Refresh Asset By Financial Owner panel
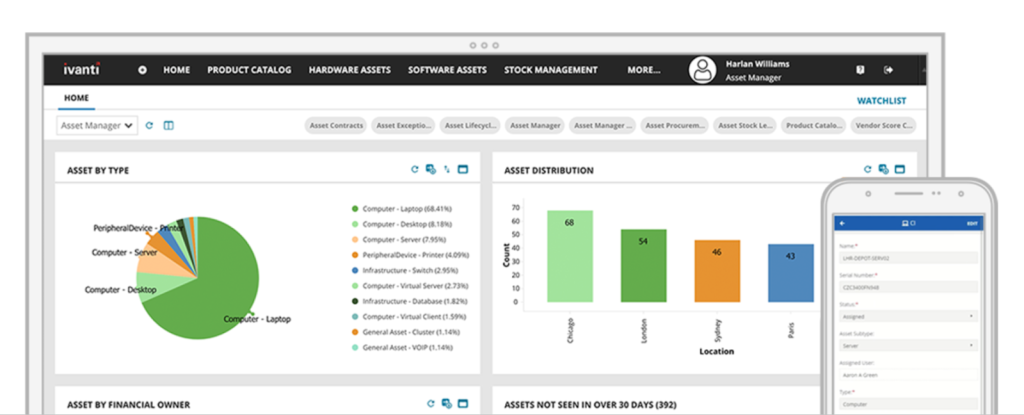 (x=430, y=404)
